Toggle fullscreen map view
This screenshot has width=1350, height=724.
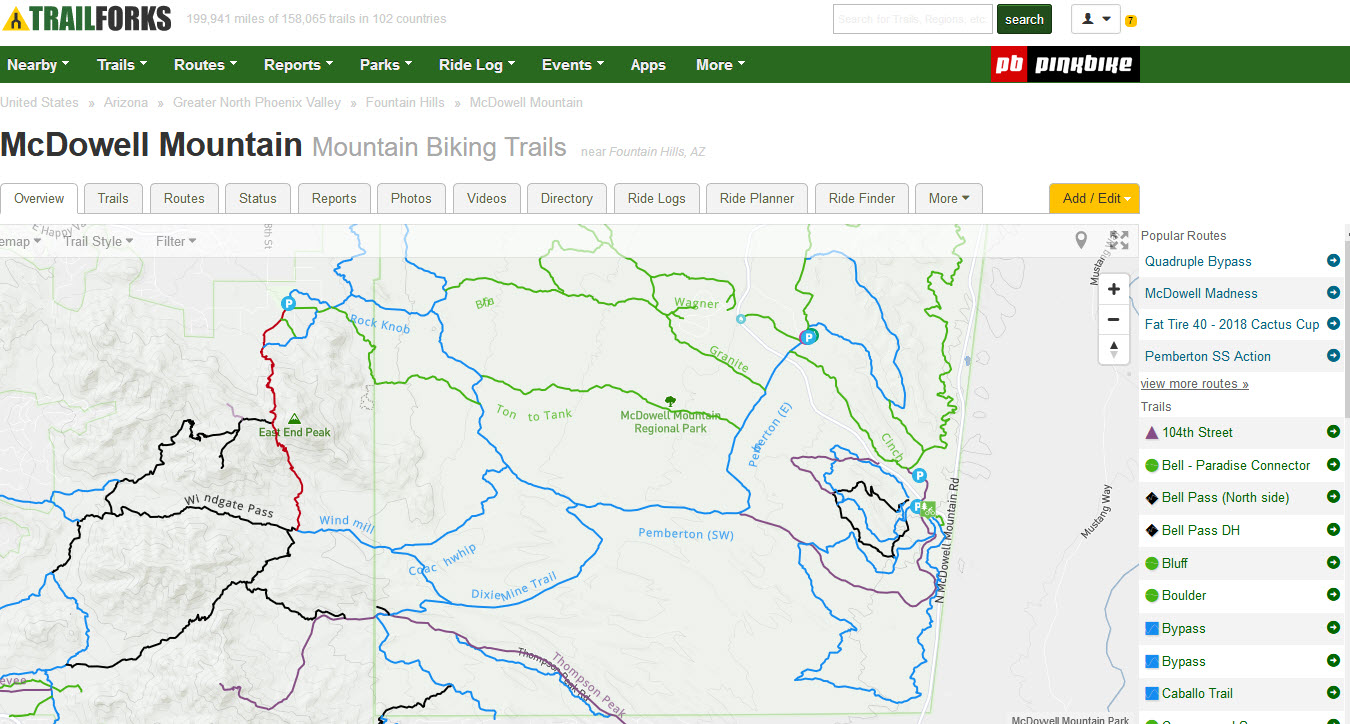tap(1119, 240)
